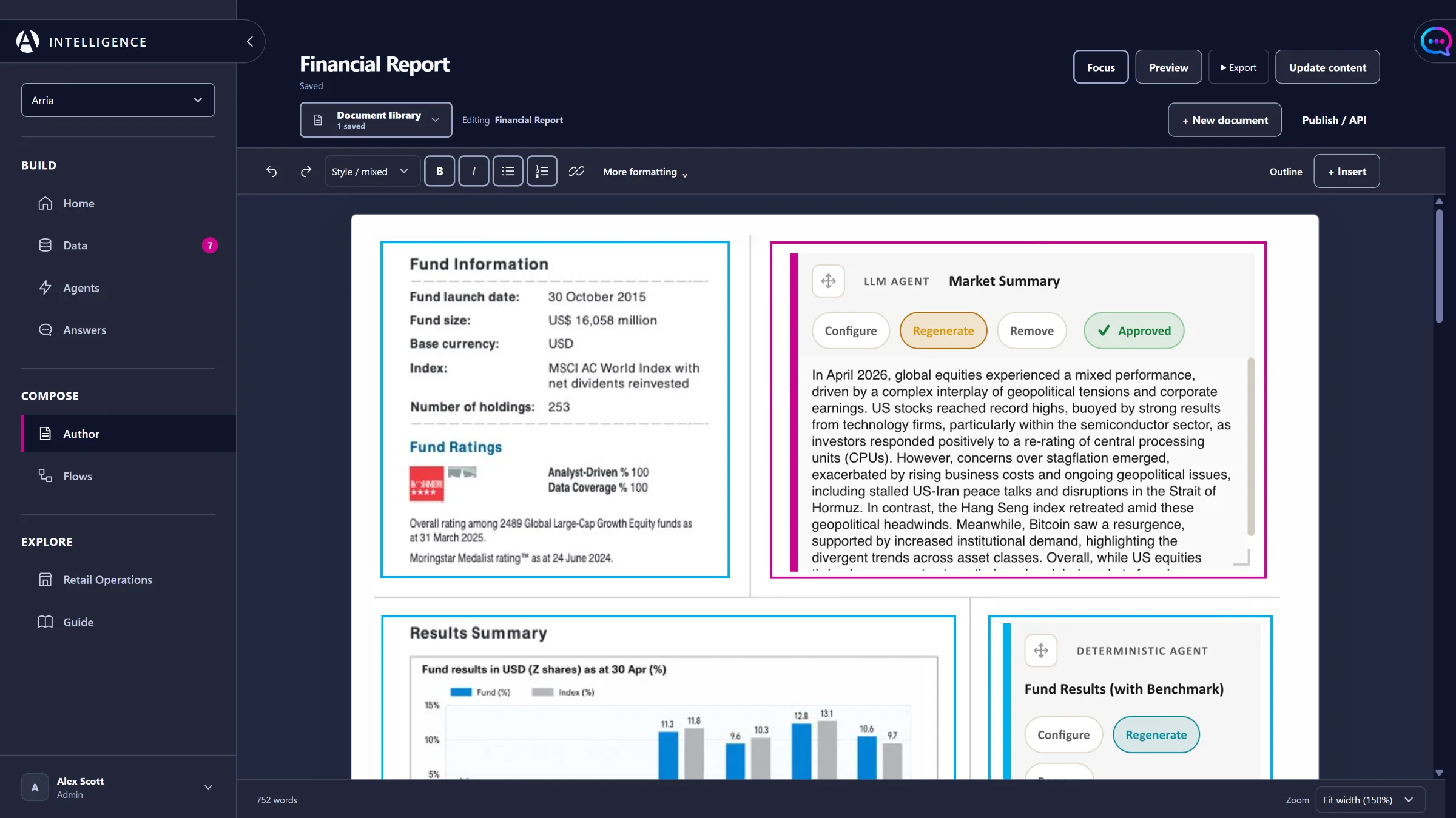Image resolution: width=1456 pixels, height=818 pixels.
Task: Click the Update content button
Action: [x=1327, y=67]
